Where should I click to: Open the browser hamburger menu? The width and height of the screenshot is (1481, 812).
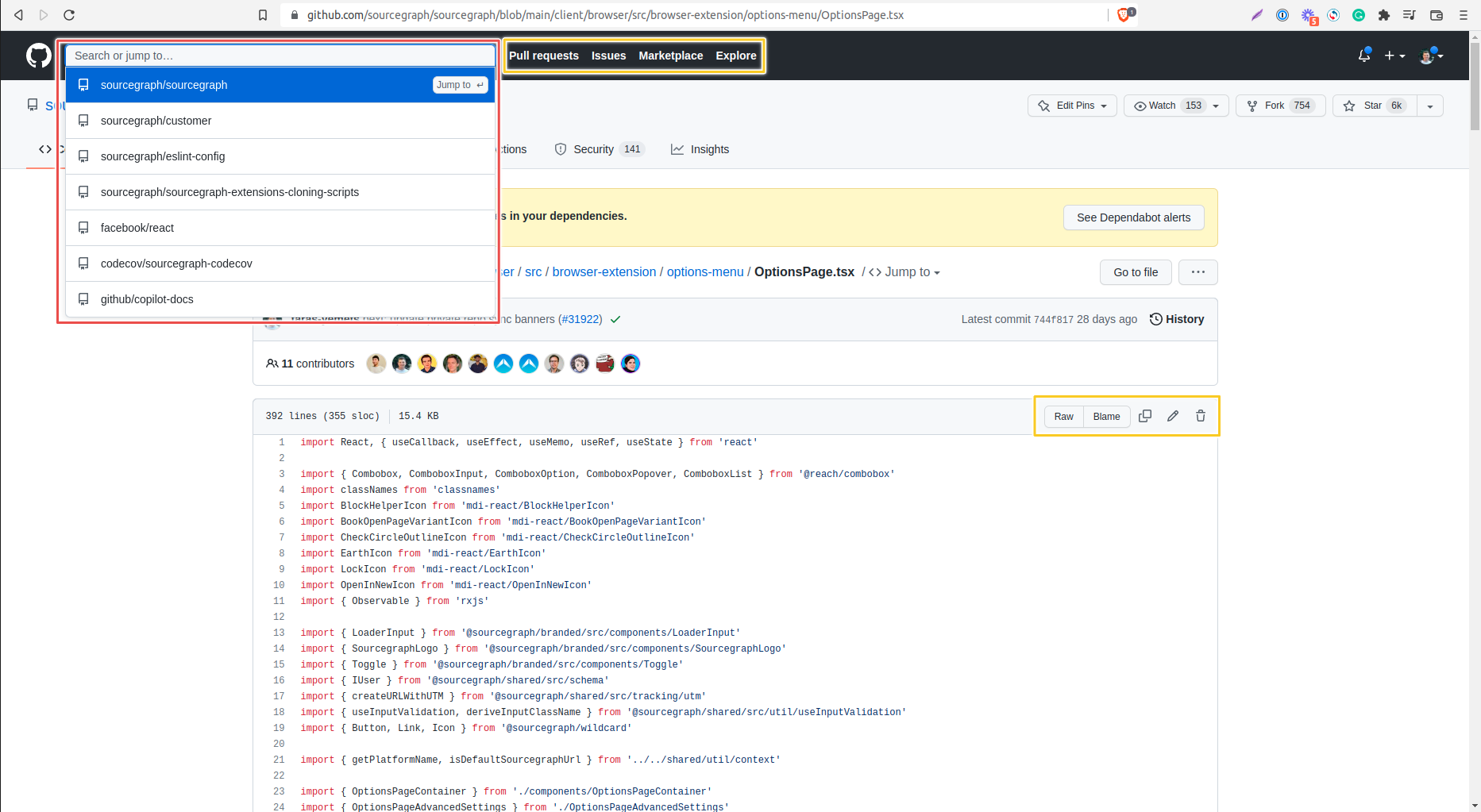[1464, 15]
